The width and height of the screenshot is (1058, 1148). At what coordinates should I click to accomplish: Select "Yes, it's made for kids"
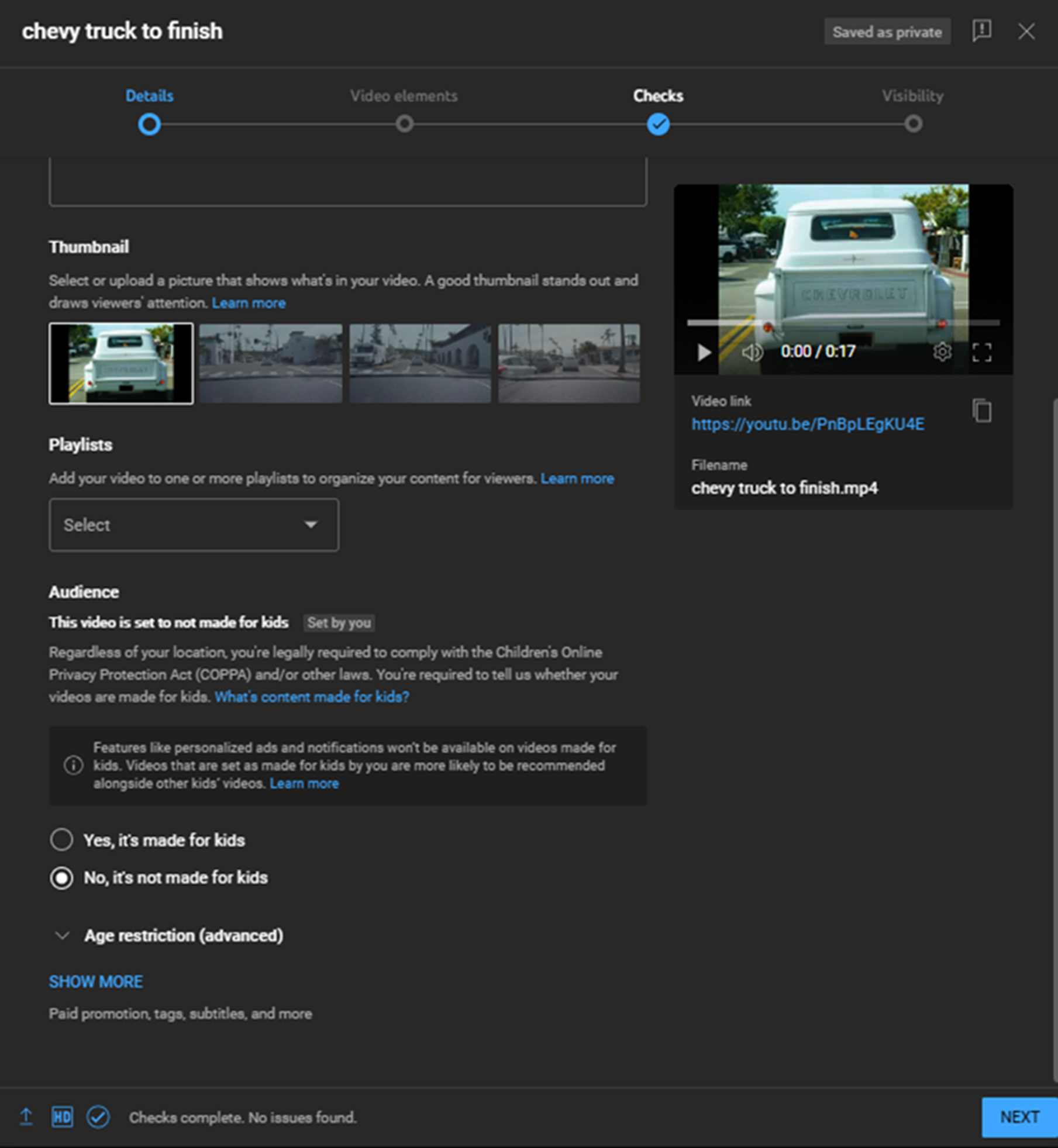tap(62, 840)
